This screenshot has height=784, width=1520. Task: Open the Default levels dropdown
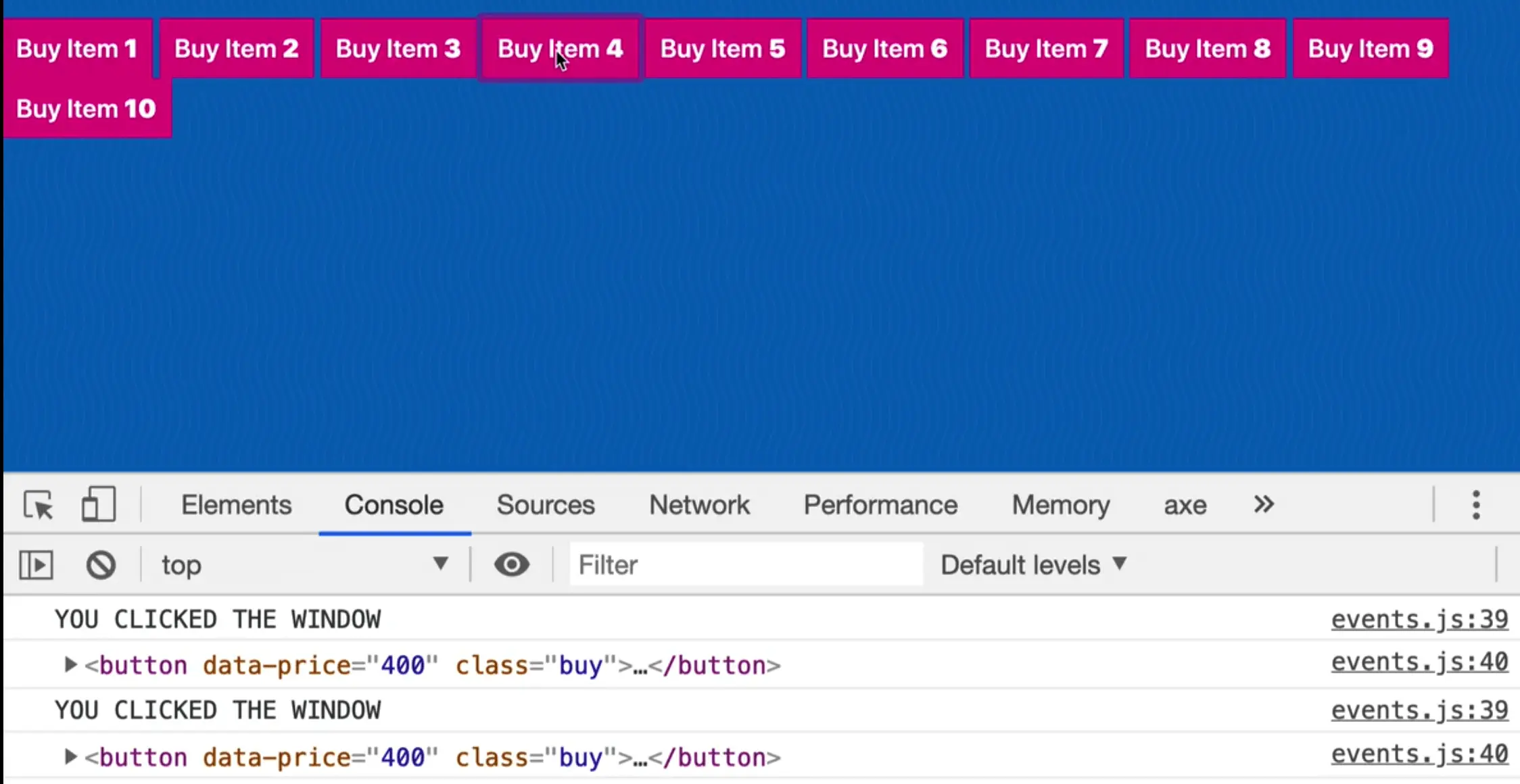[x=1033, y=565]
